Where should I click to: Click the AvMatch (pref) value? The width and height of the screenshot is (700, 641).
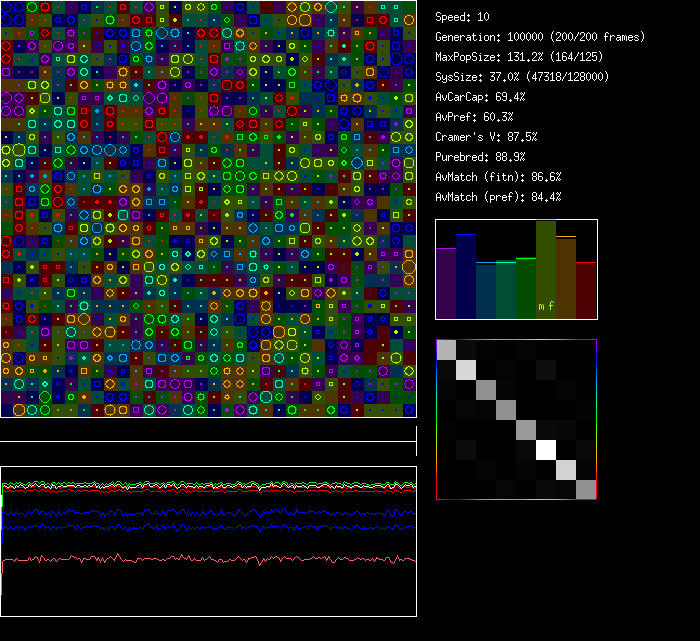click(x=498, y=197)
